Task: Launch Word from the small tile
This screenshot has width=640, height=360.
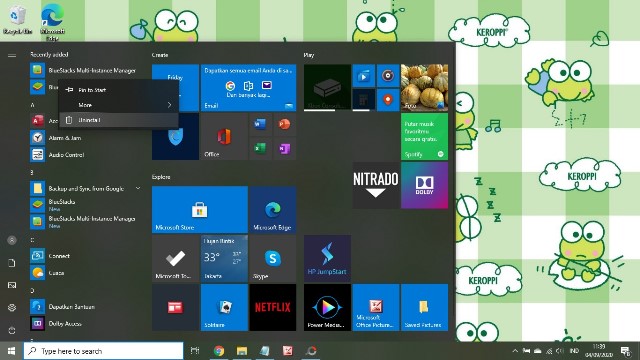Action: (260, 124)
